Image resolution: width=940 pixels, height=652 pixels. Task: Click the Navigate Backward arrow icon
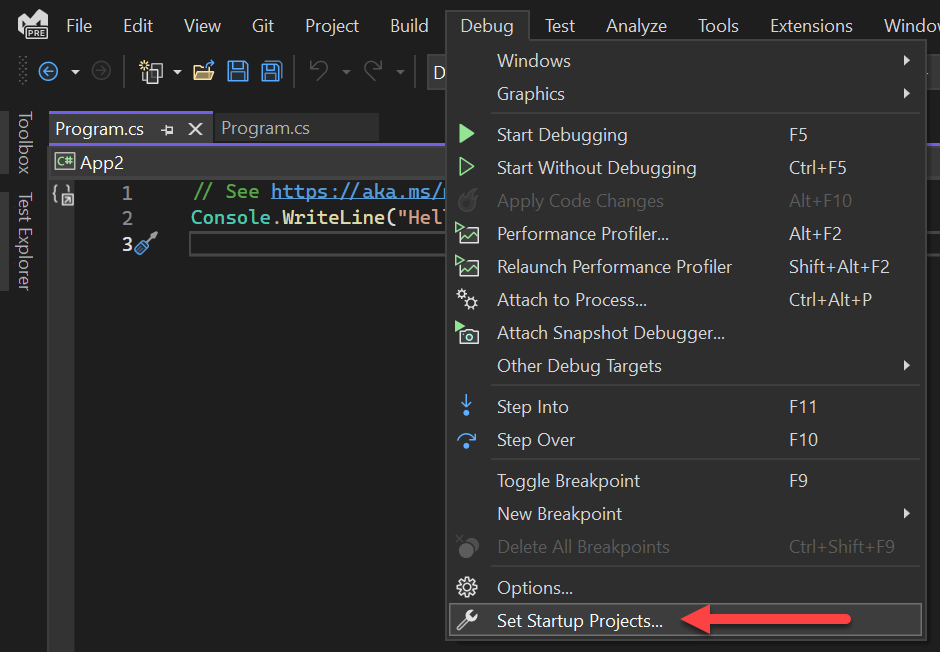(47, 71)
